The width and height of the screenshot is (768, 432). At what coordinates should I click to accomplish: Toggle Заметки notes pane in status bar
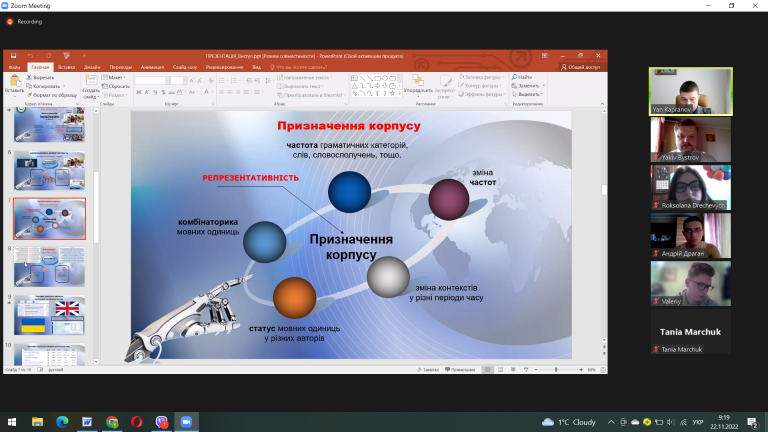coord(428,370)
